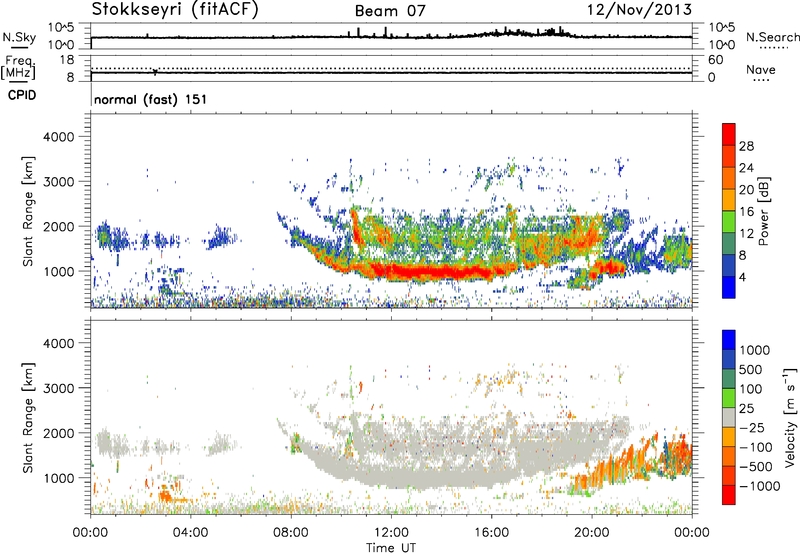Click the '16:00' time axis label
The image size is (800, 554).
point(491,533)
